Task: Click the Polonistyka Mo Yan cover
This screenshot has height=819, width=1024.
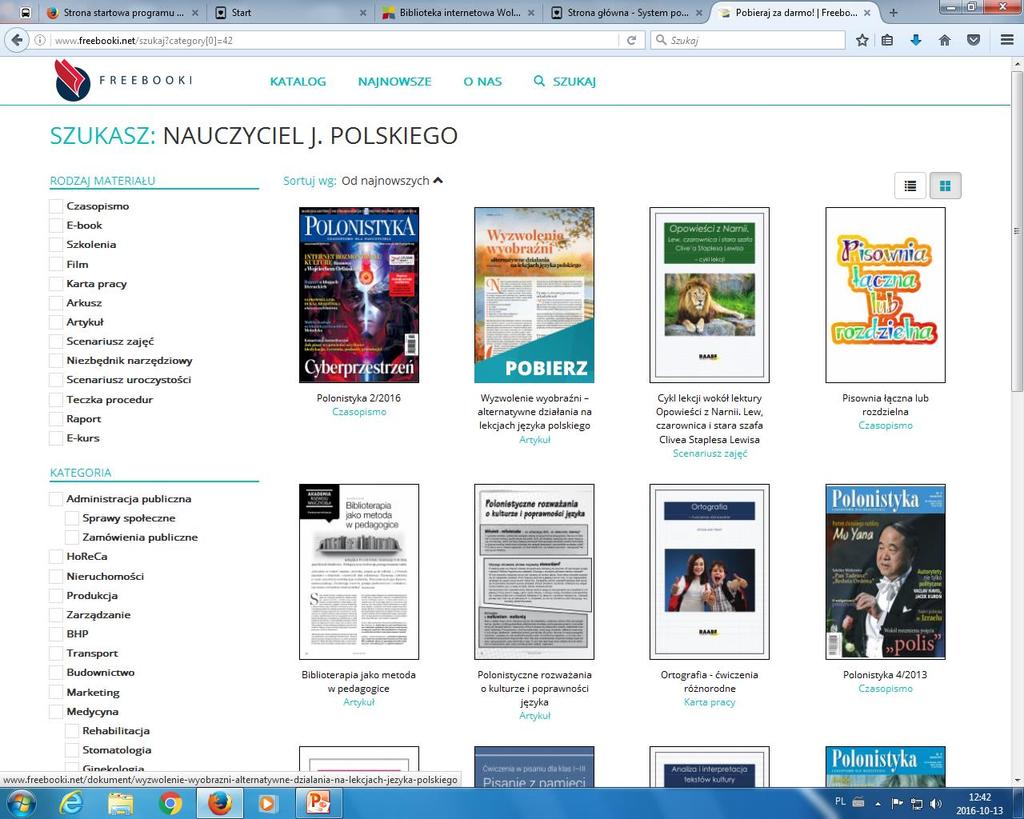Action: 885,572
